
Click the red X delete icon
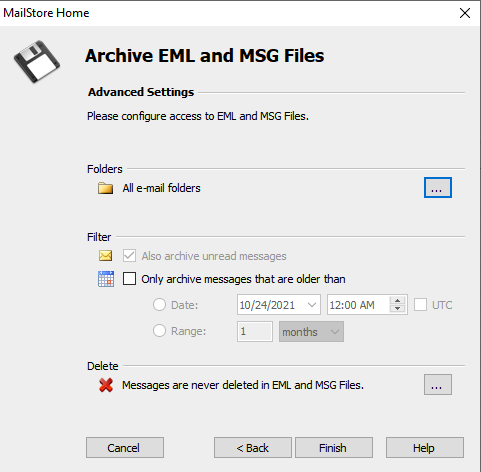click(x=106, y=385)
